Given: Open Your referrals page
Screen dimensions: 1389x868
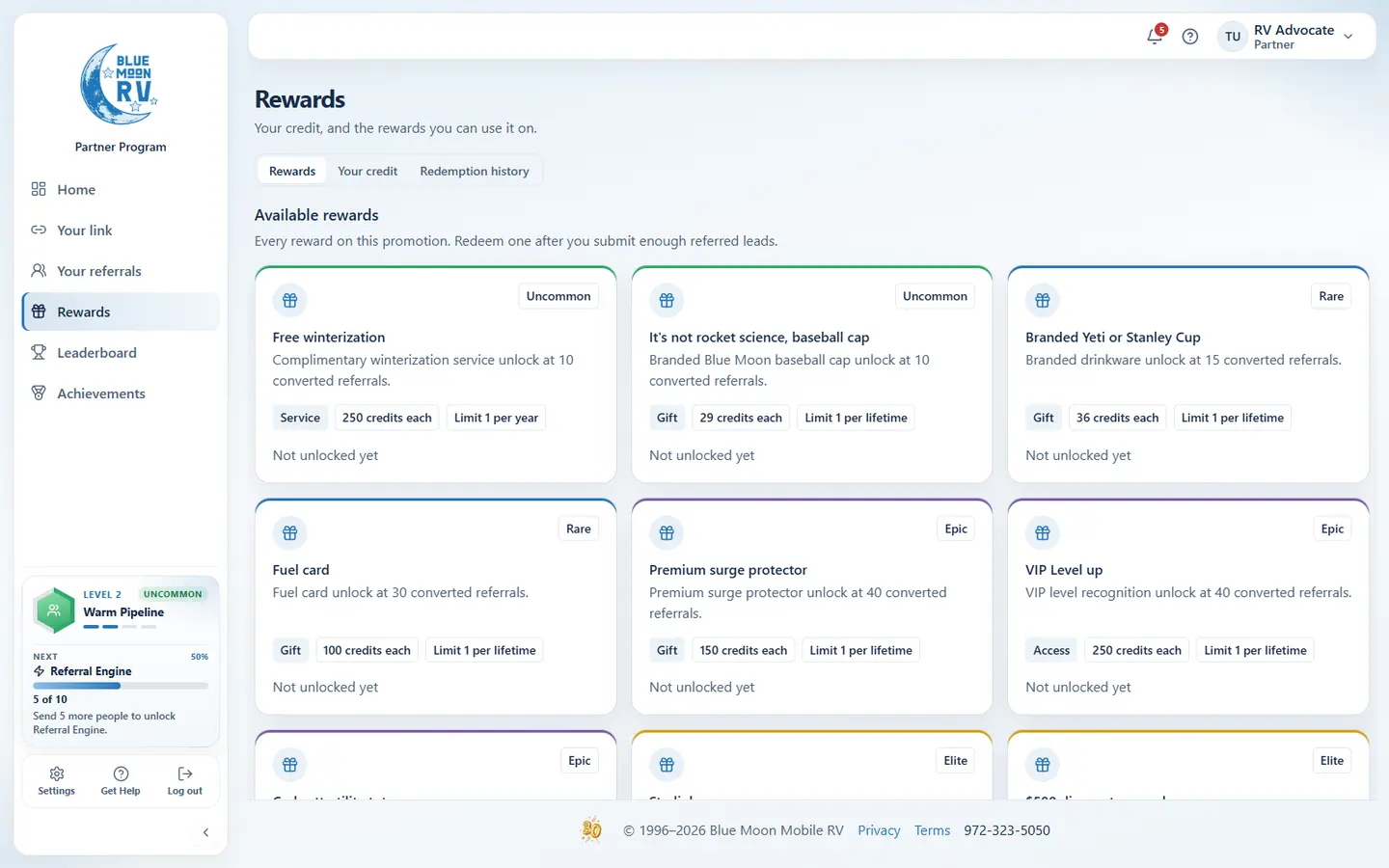Looking at the screenshot, I should pos(121,271).
